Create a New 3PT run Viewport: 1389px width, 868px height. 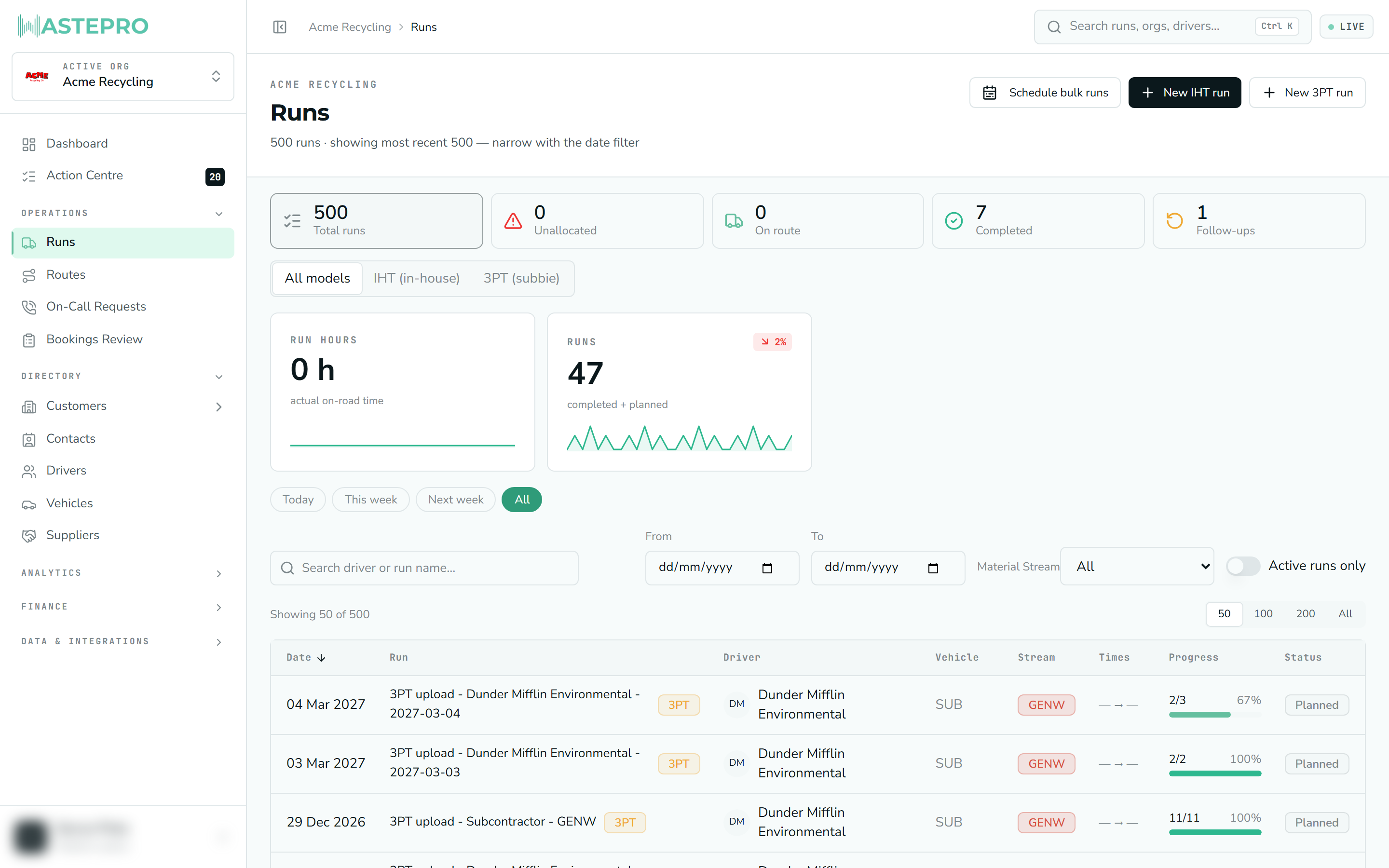(x=1307, y=93)
